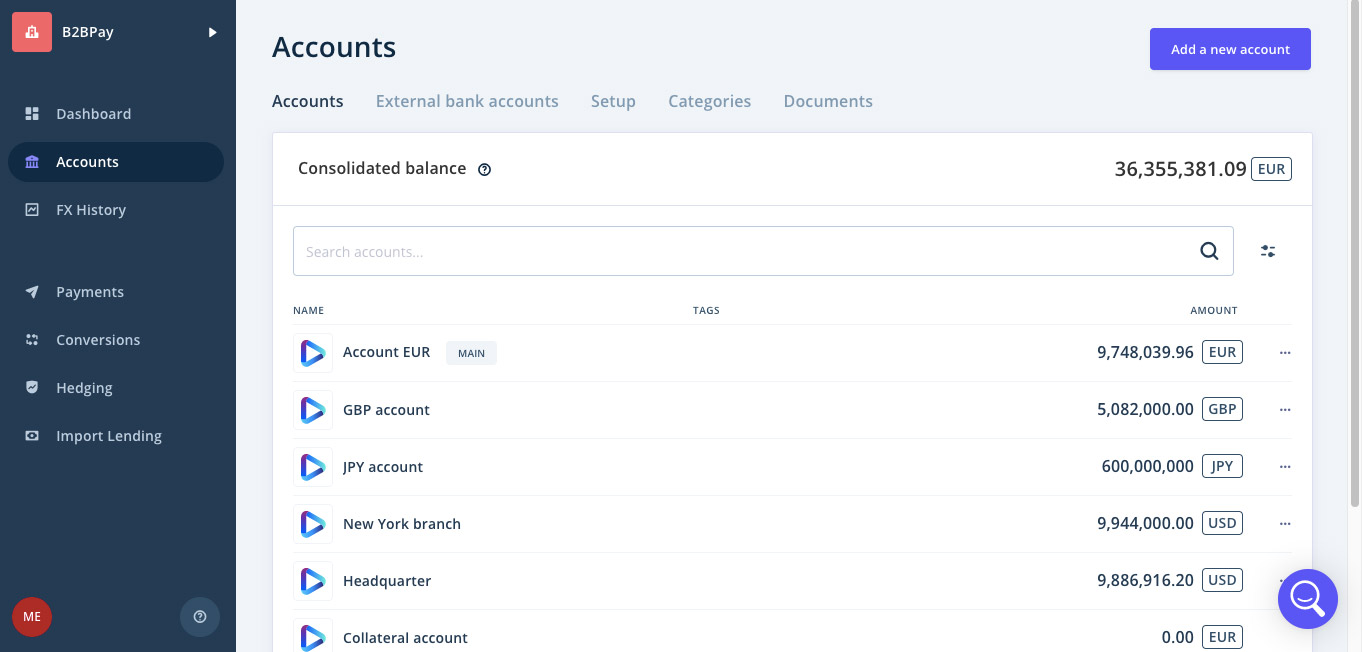Focus the Search accounts input field
Screen dimensions: 1362x652
(x=740, y=251)
